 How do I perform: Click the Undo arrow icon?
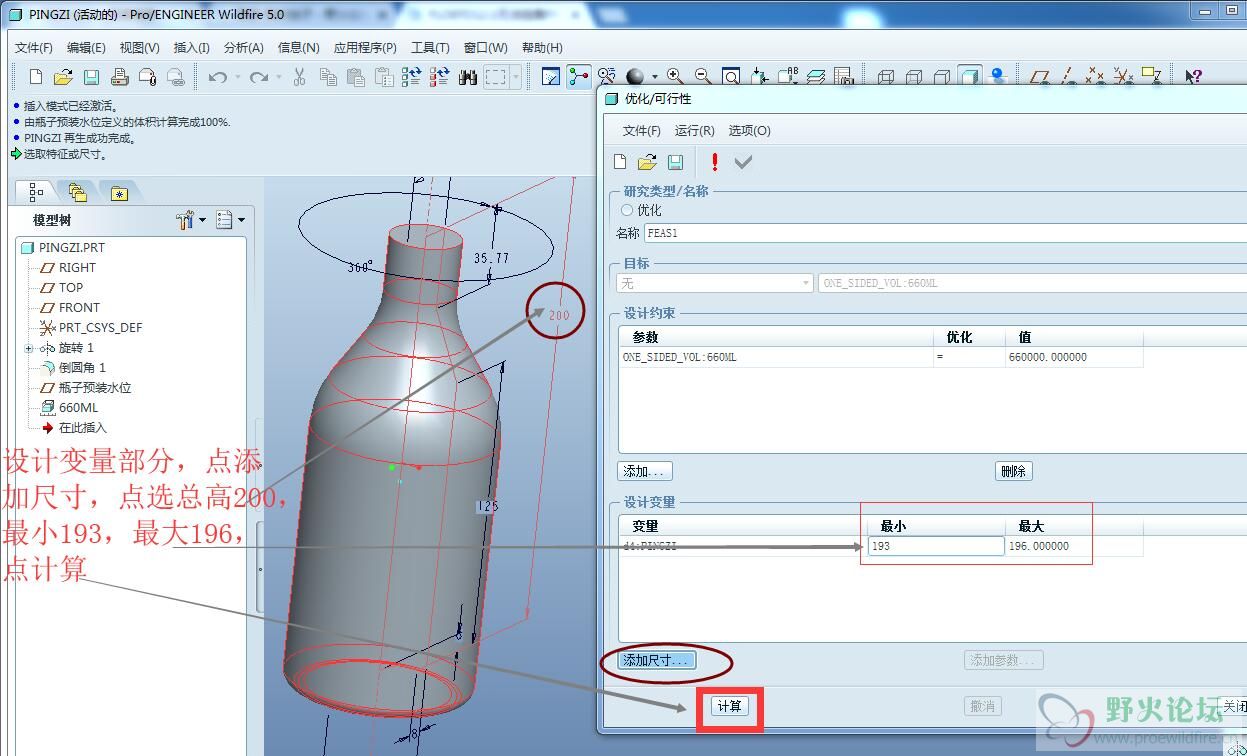tap(217, 77)
